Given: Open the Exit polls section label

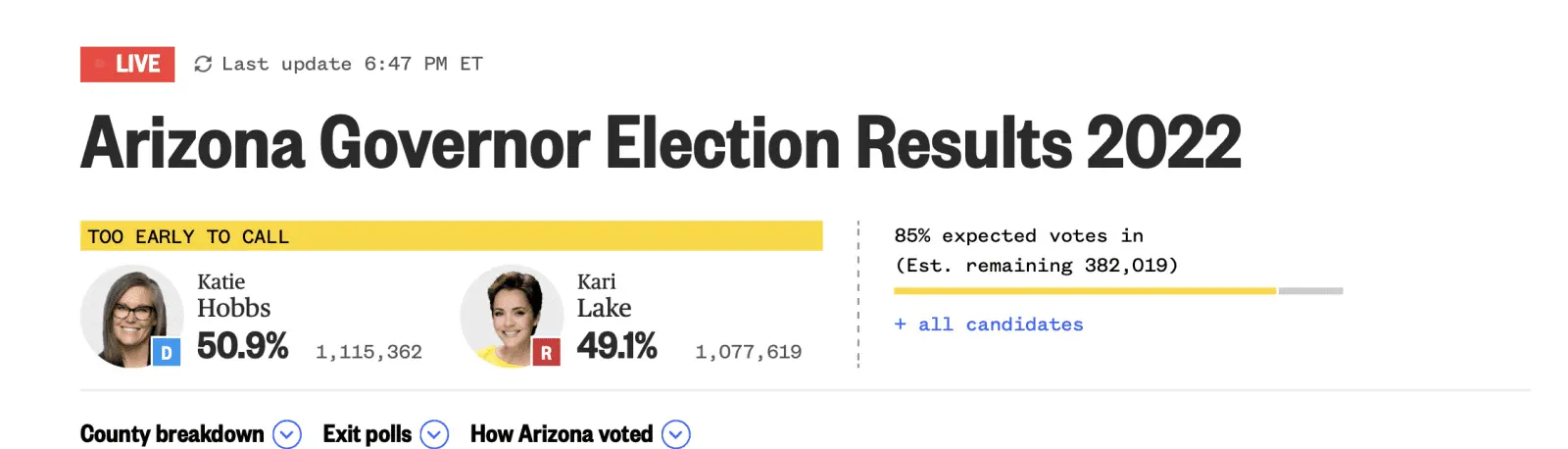Looking at the screenshot, I should (x=367, y=434).
